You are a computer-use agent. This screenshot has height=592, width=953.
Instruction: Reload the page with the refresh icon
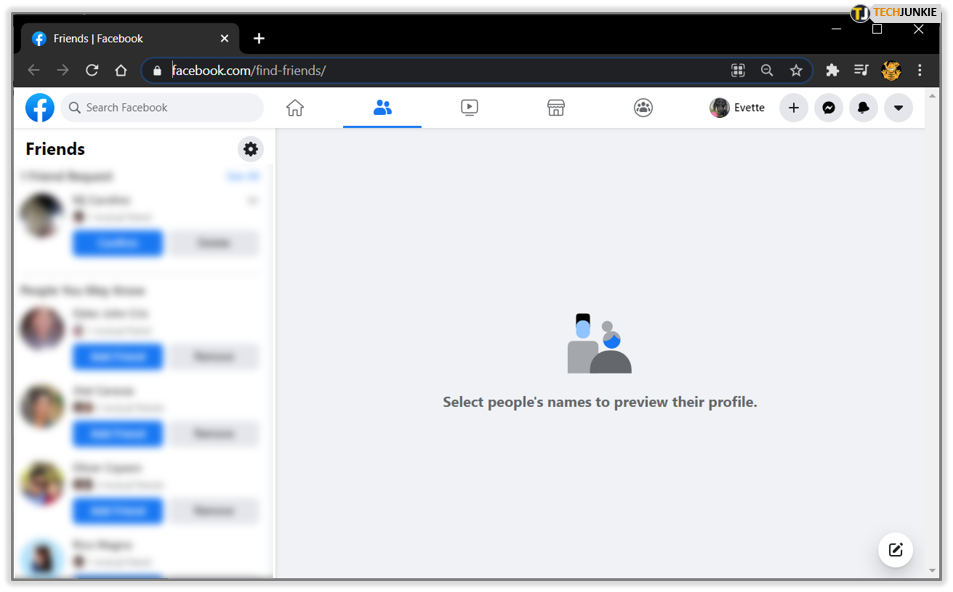[x=91, y=70]
